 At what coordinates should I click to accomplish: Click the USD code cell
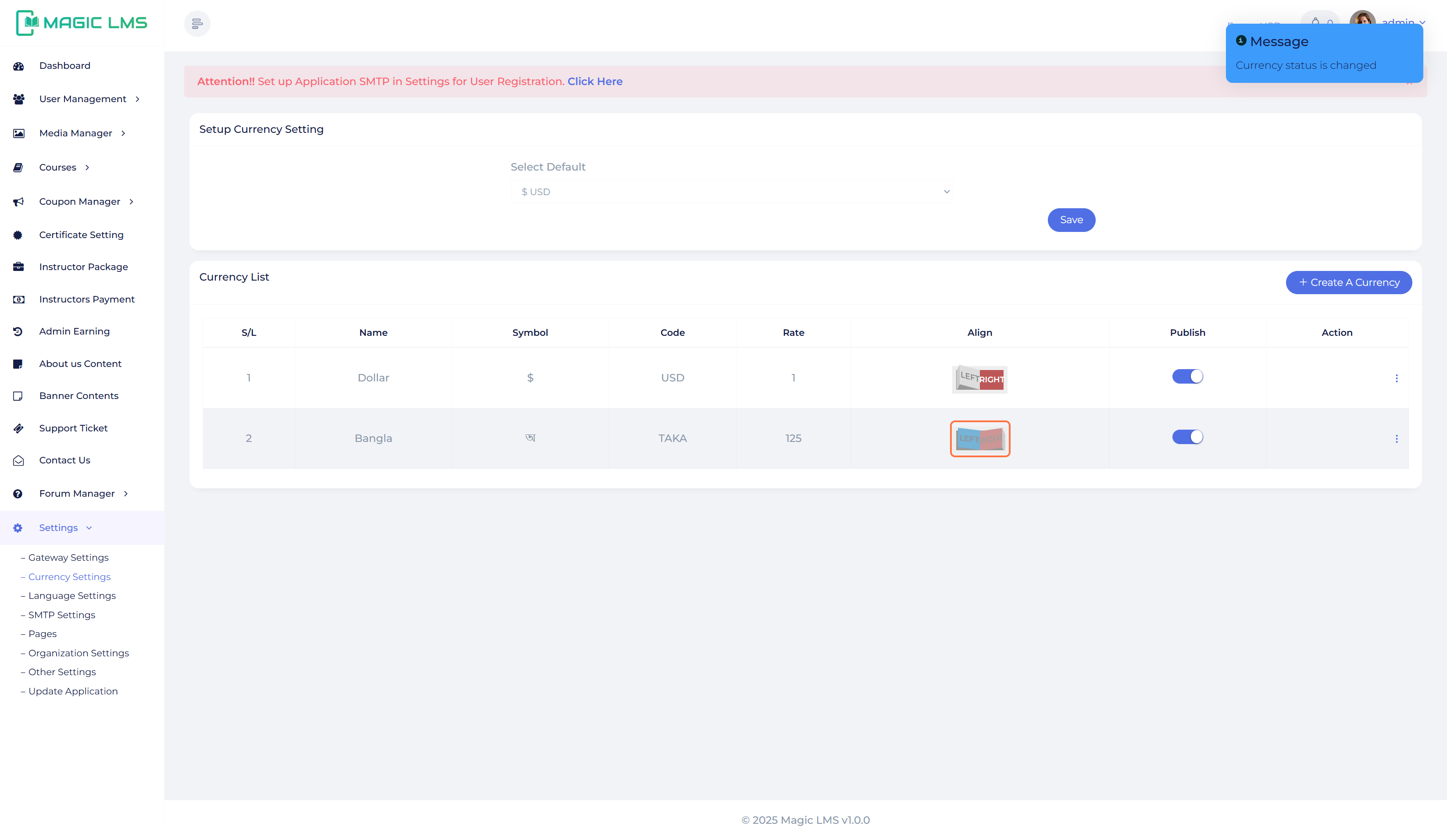point(672,378)
